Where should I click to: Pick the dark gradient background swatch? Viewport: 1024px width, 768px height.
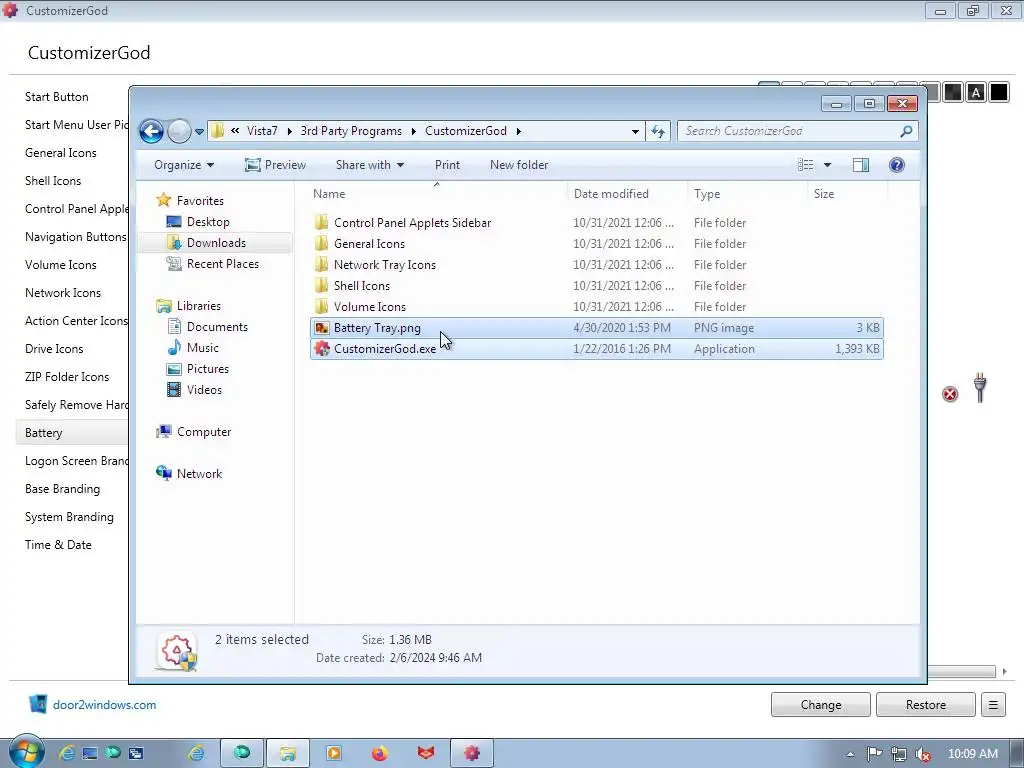pyautogui.click(x=953, y=93)
